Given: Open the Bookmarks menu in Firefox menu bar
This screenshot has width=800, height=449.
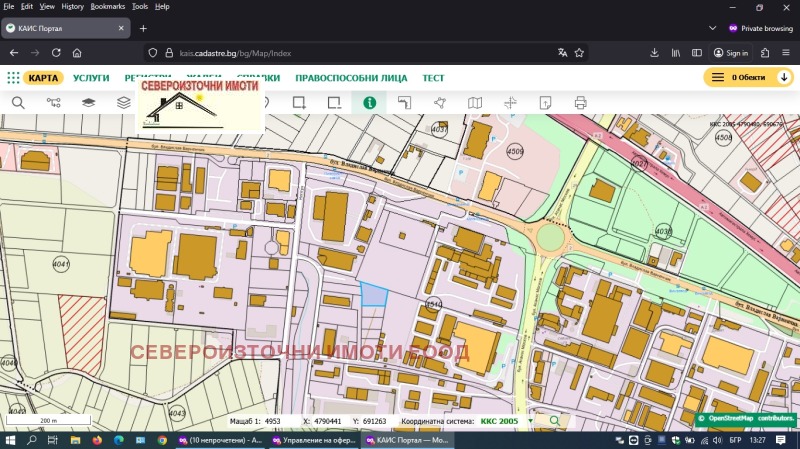Looking at the screenshot, I should click(108, 6).
